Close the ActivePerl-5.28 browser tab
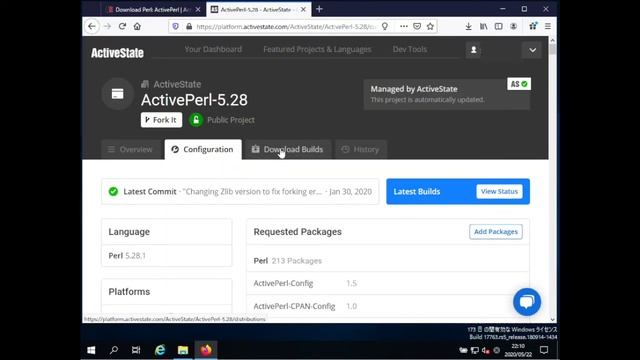Image resolution: width=640 pixels, height=360 pixels. click(x=303, y=9)
